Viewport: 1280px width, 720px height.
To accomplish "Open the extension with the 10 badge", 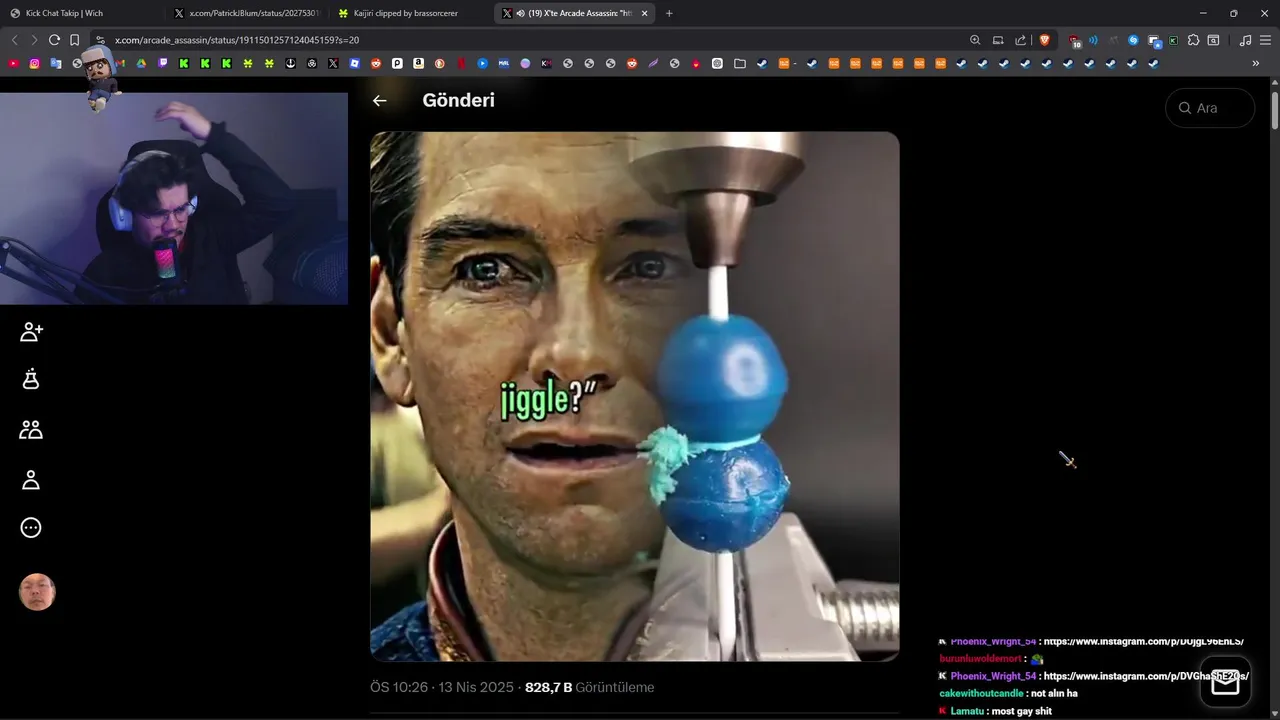I will click(x=1074, y=41).
